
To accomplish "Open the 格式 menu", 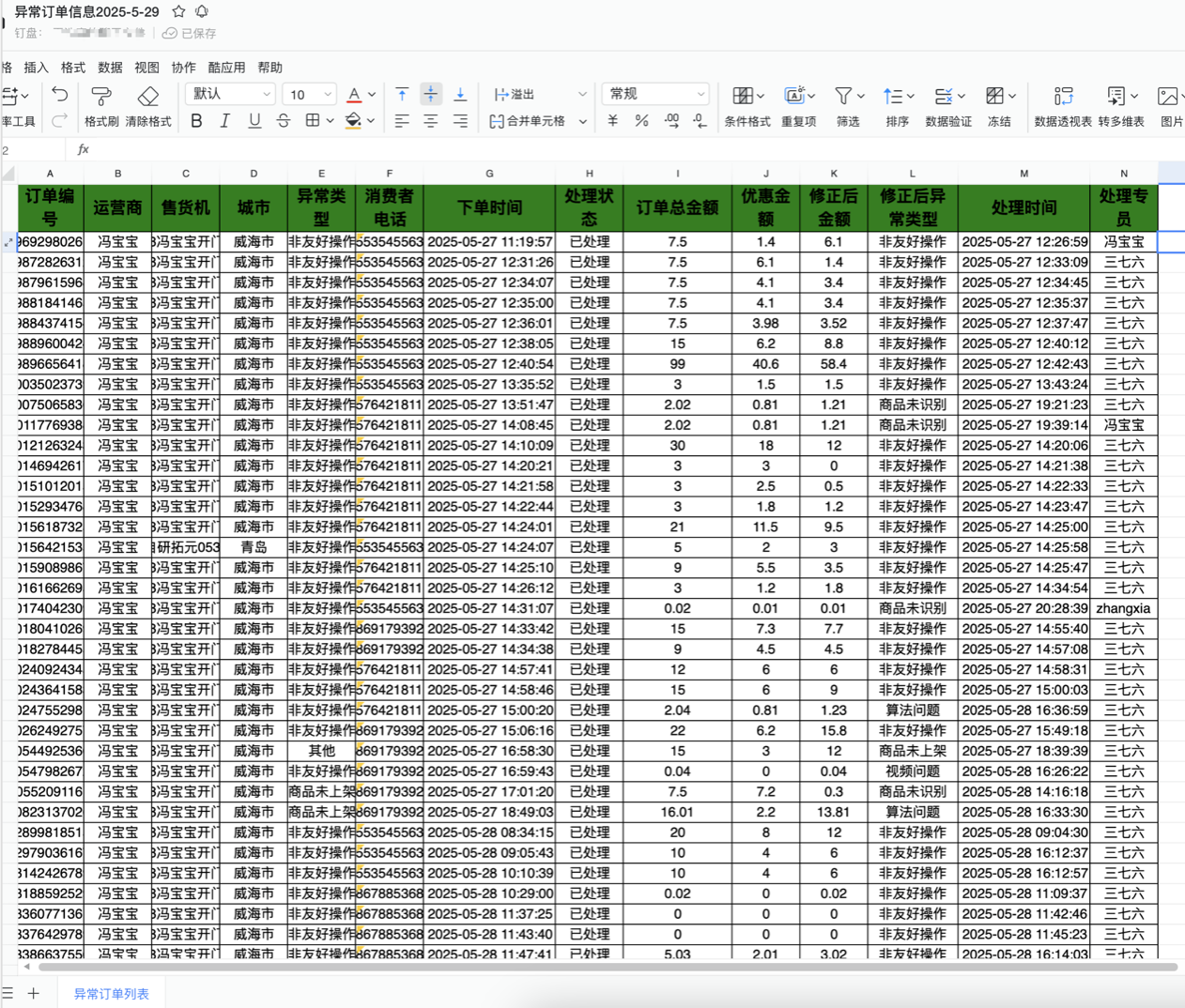I will click(73, 68).
